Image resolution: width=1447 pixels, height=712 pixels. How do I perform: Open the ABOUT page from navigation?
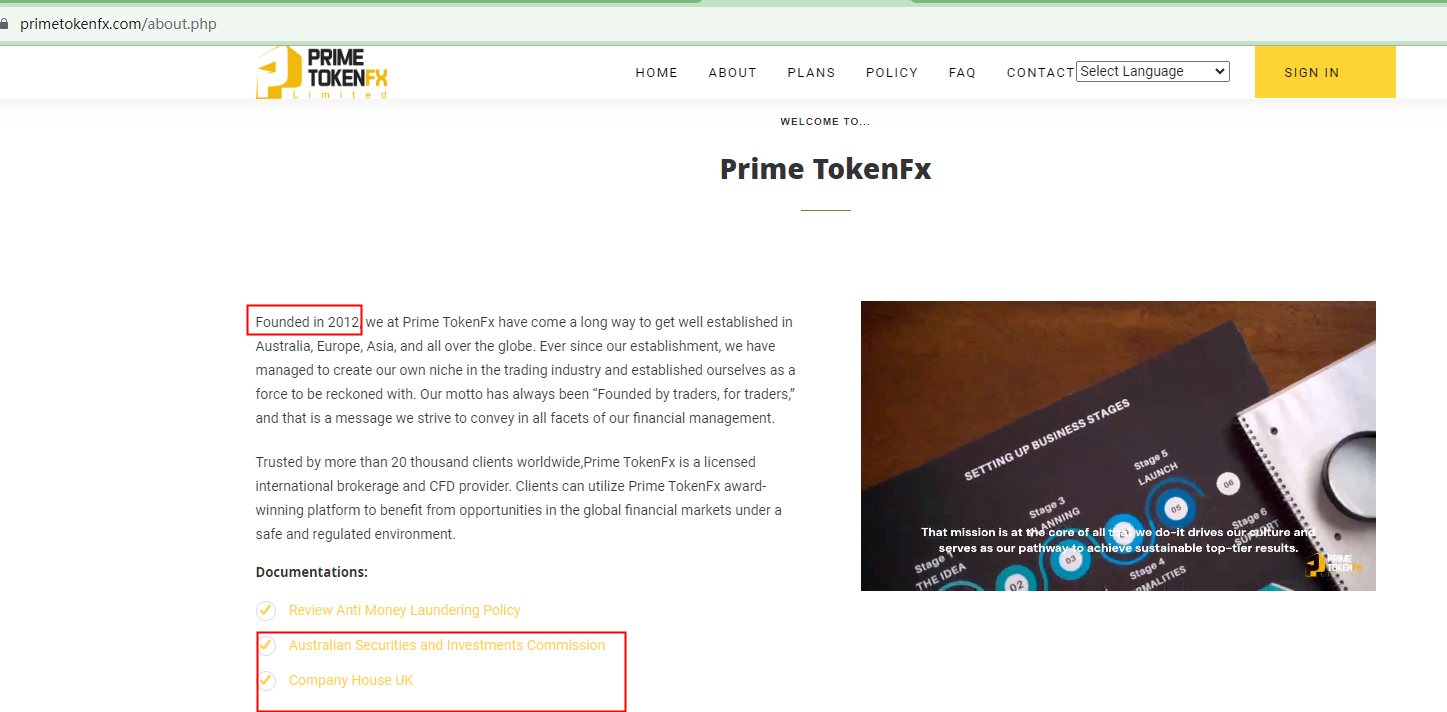tap(733, 72)
